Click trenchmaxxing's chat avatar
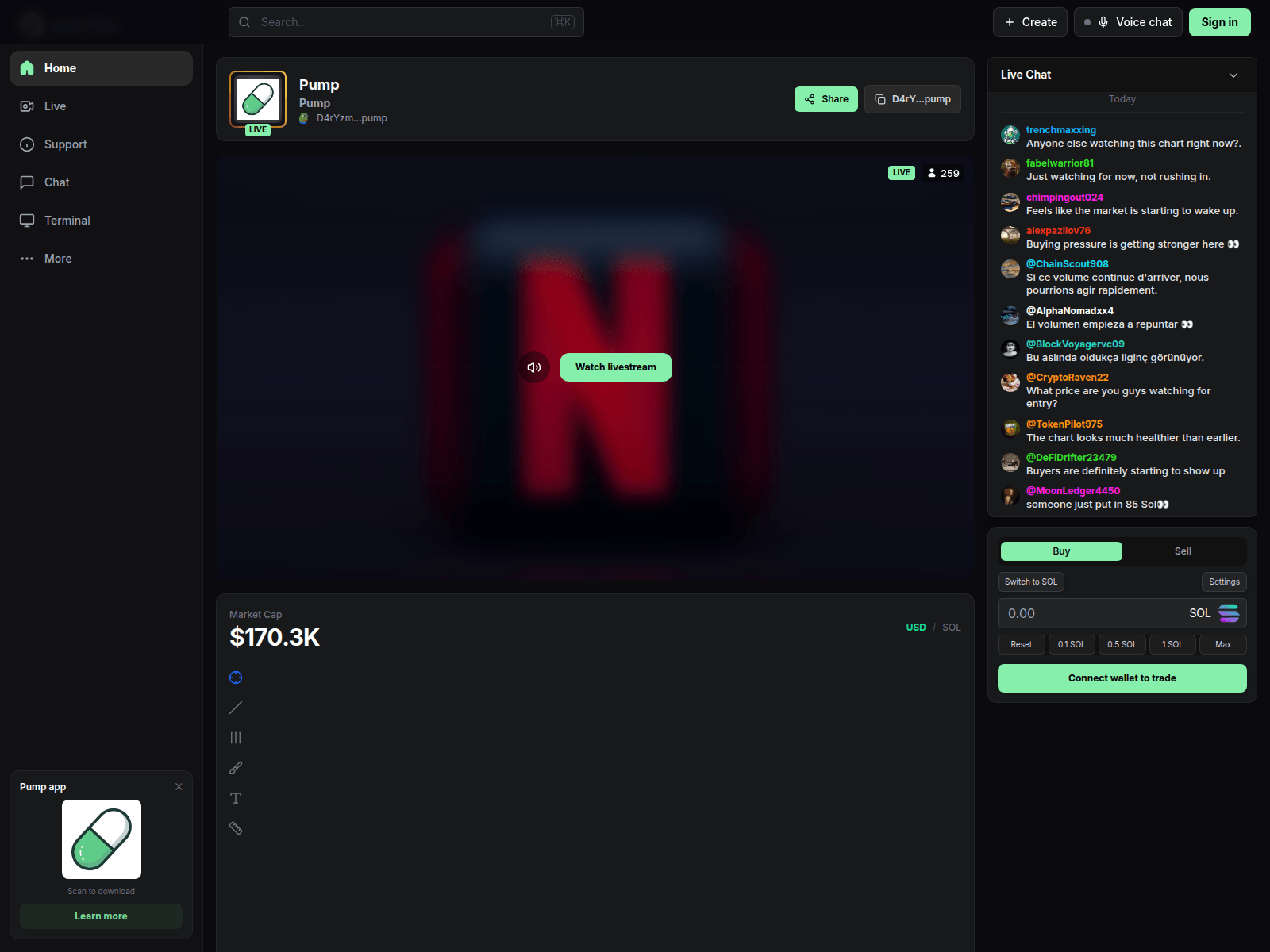This screenshot has width=1270, height=952. point(1010,135)
